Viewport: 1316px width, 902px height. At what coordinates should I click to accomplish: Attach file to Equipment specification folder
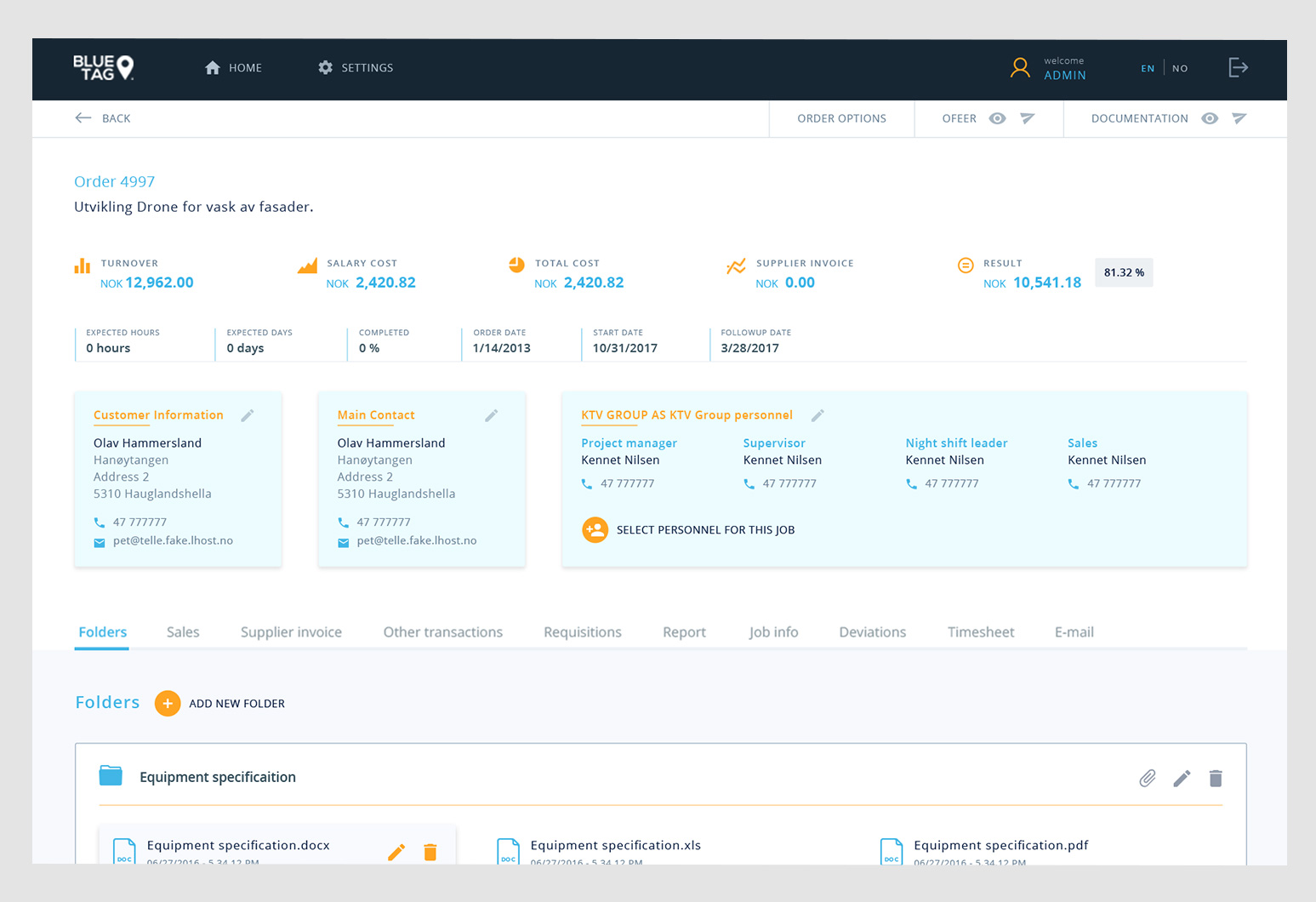coord(1148,778)
